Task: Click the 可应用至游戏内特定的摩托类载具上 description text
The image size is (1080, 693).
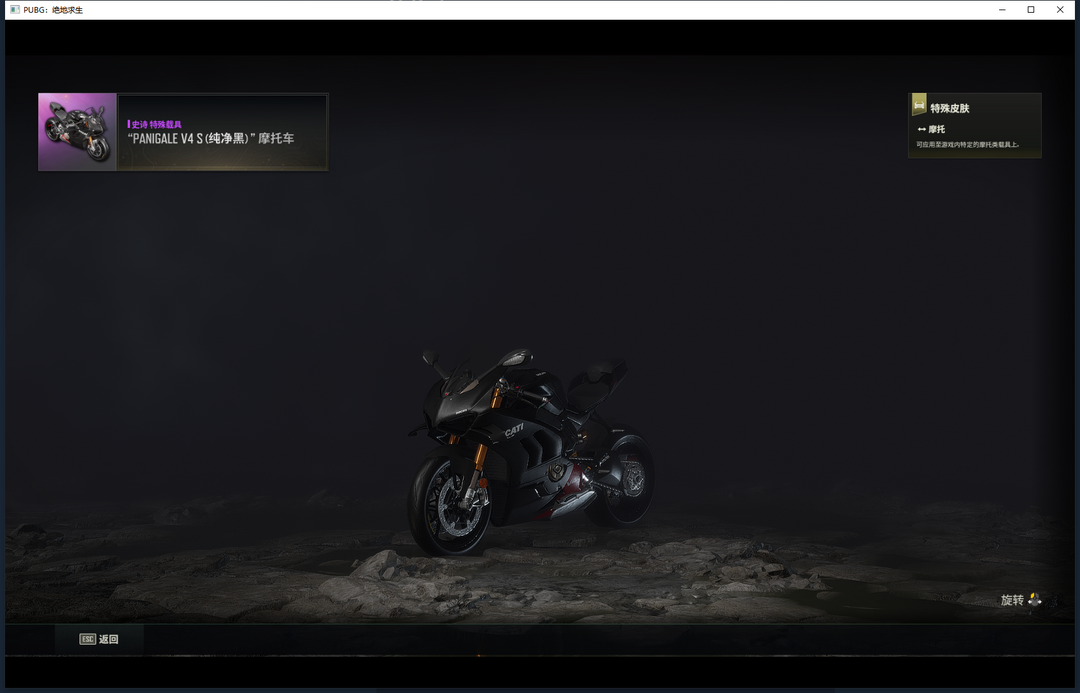Action: click(968, 145)
